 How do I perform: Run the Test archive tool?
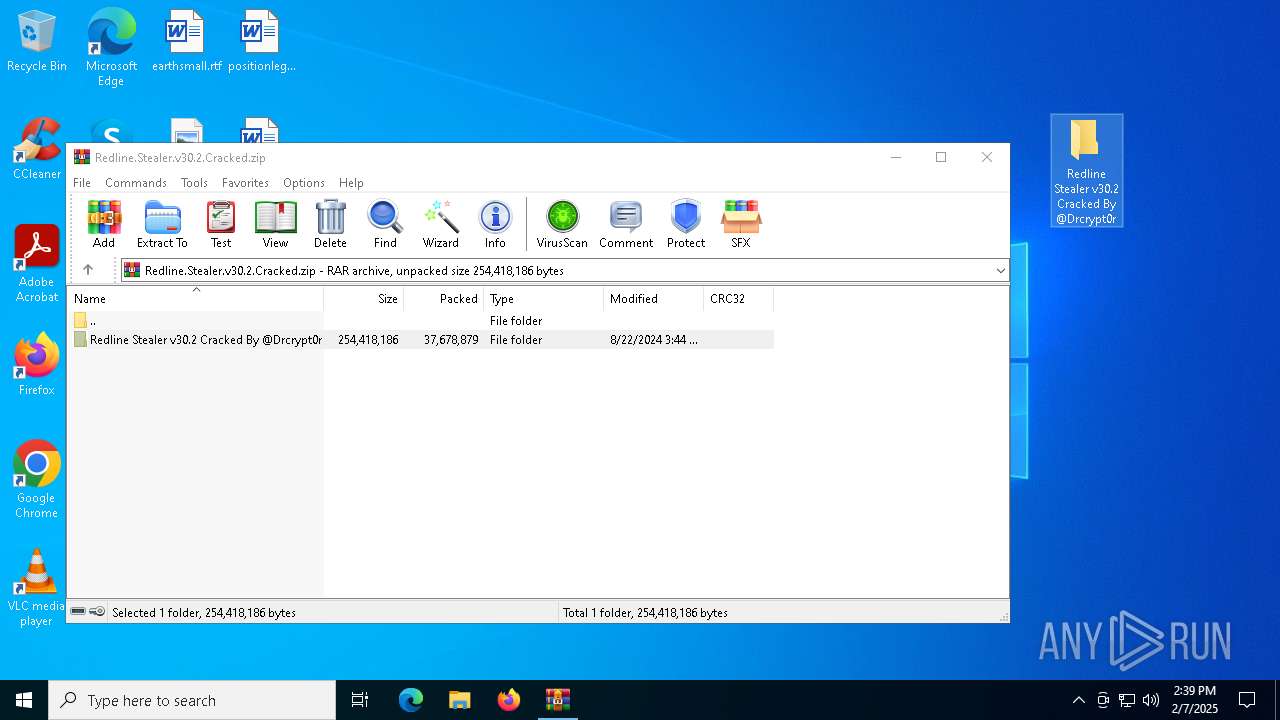pos(221,224)
